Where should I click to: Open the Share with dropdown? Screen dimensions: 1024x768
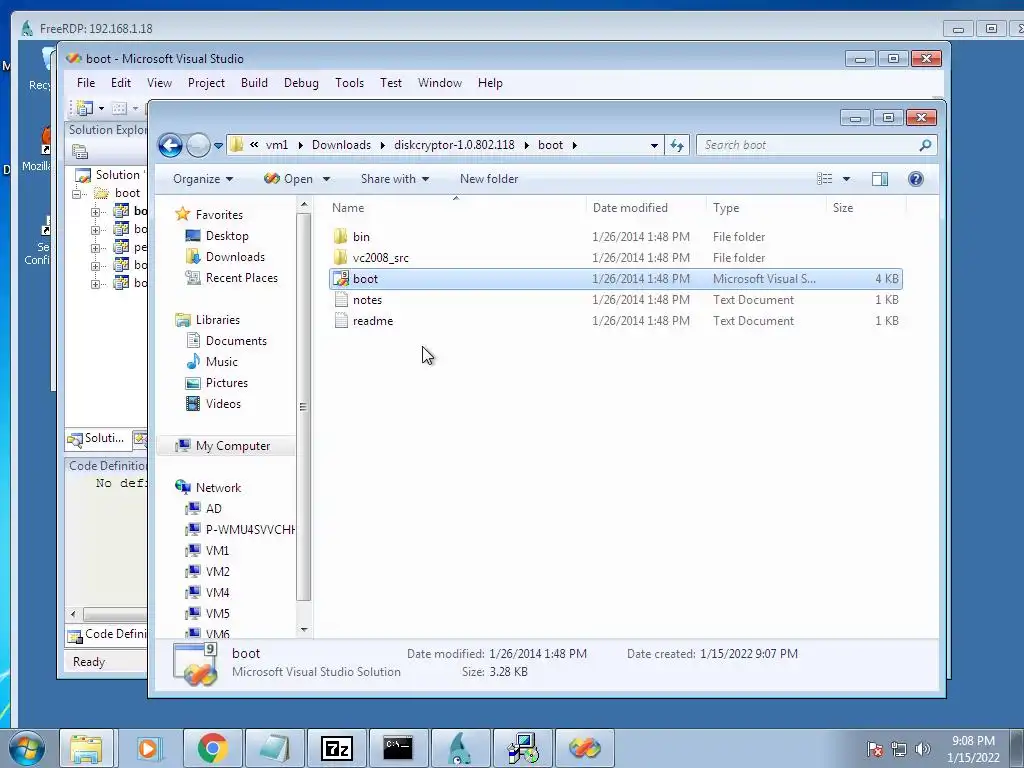pos(394,179)
